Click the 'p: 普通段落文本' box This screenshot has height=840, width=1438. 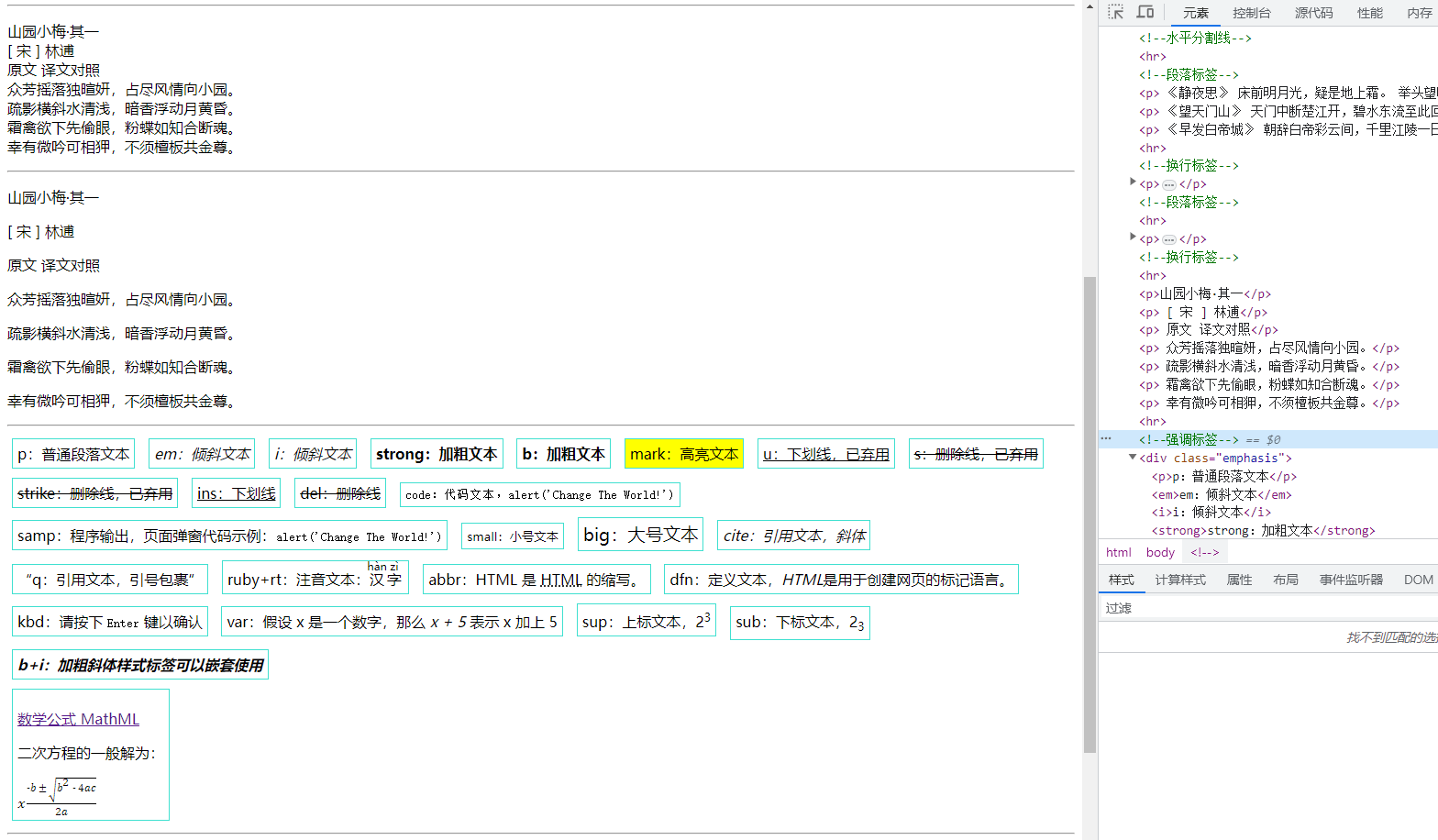coord(73,454)
